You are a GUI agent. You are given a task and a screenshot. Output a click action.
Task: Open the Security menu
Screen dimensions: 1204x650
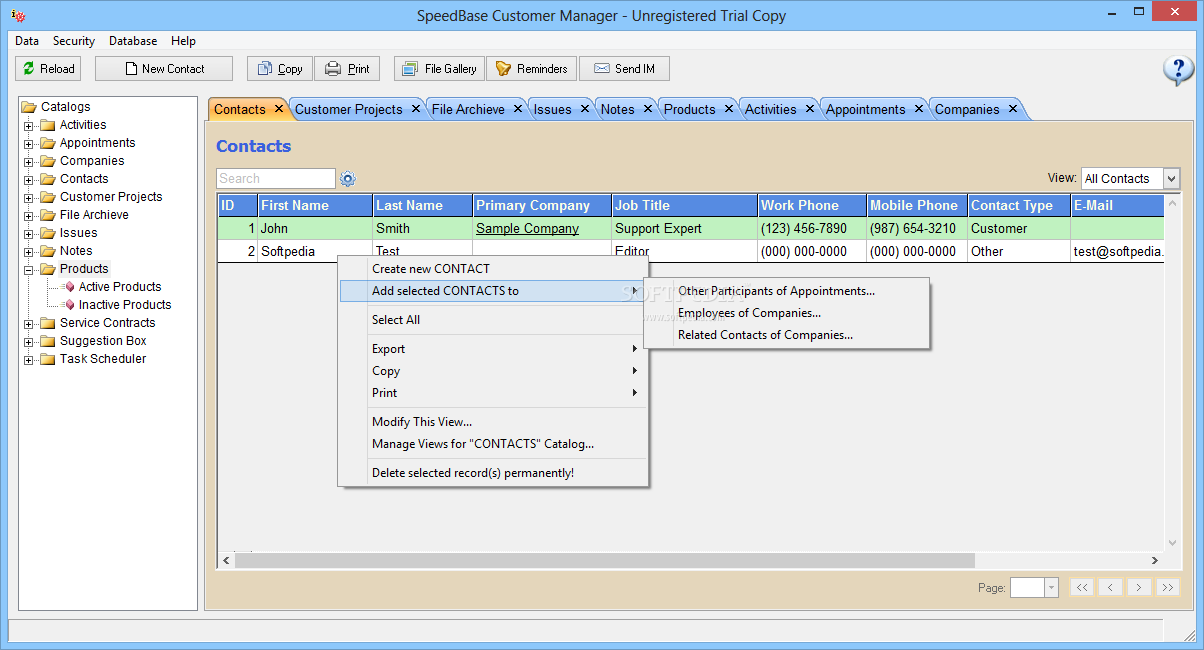pos(74,41)
